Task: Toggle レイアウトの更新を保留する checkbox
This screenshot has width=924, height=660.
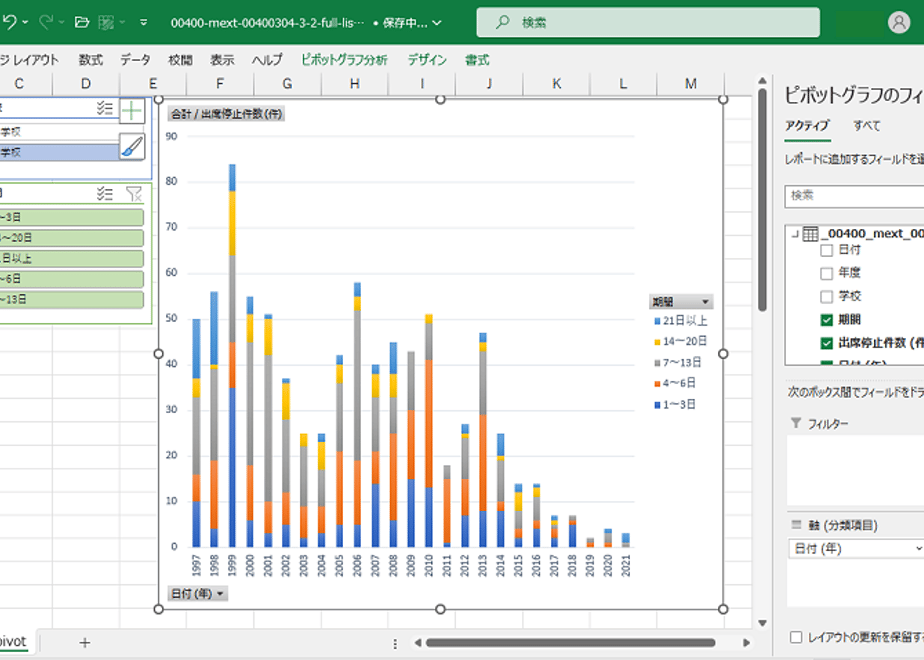Action: tap(796, 637)
